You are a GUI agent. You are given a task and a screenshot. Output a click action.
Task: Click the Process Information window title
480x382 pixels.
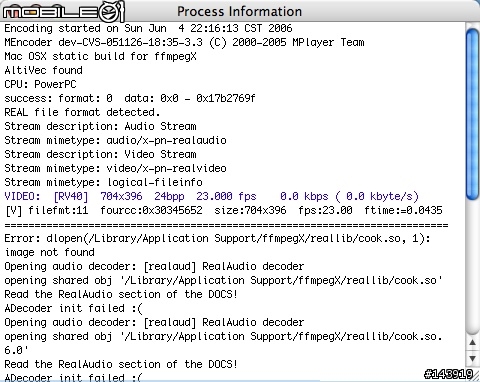[239, 11]
